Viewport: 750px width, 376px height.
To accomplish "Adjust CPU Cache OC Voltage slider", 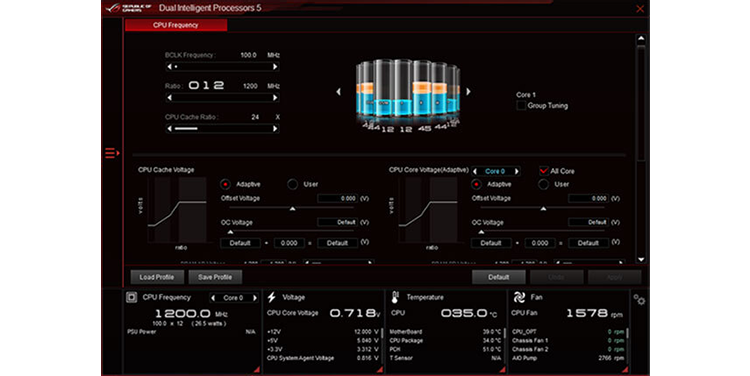I will [x=292, y=232].
